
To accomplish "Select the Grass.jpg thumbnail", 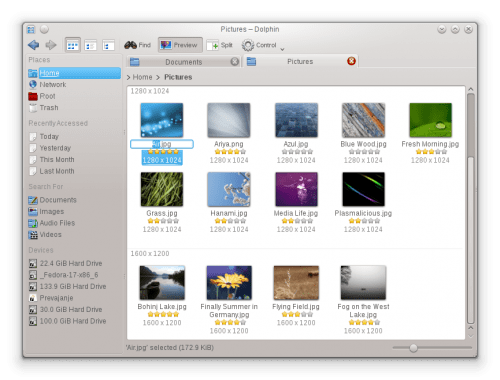I will (x=162, y=189).
